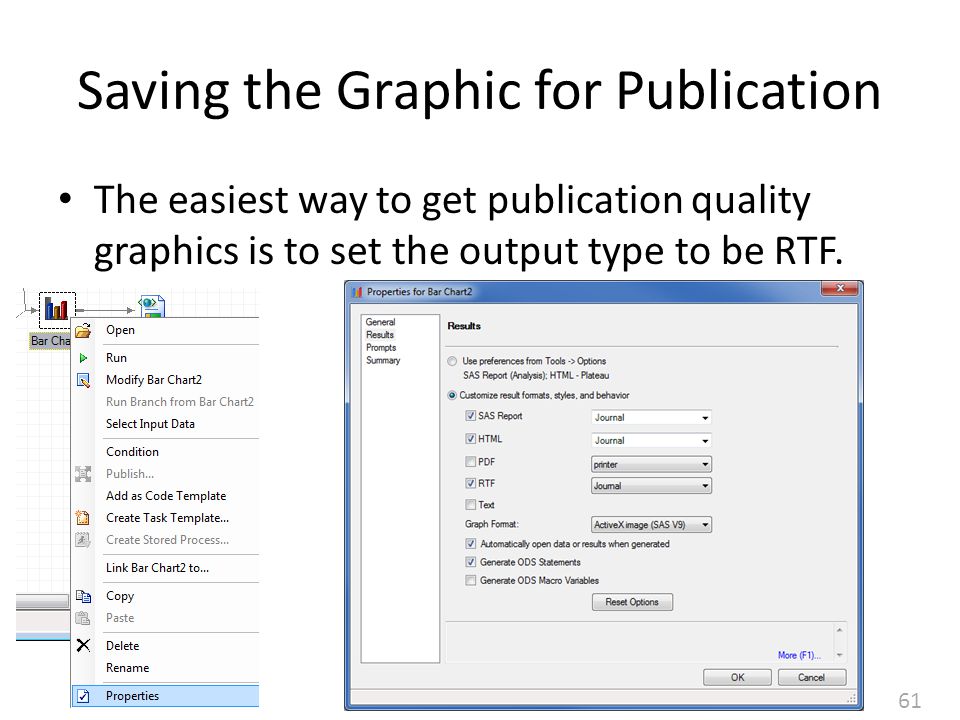The width and height of the screenshot is (960, 720).
Task: Toggle Generate ODS Statements checkbox
Action: tap(470, 562)
